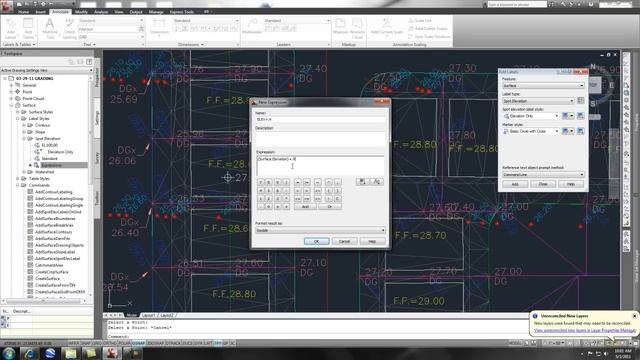Viewport: 640px width, 360px height.
Task: Open the Prospector tab in Toolspace
Action: (x=97, y=78)
